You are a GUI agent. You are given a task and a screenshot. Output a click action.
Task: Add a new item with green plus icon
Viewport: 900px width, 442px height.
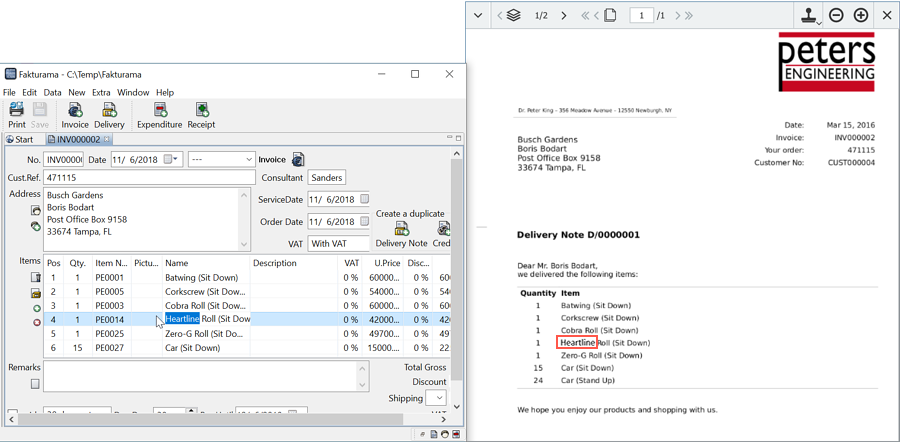click(36, 308)
